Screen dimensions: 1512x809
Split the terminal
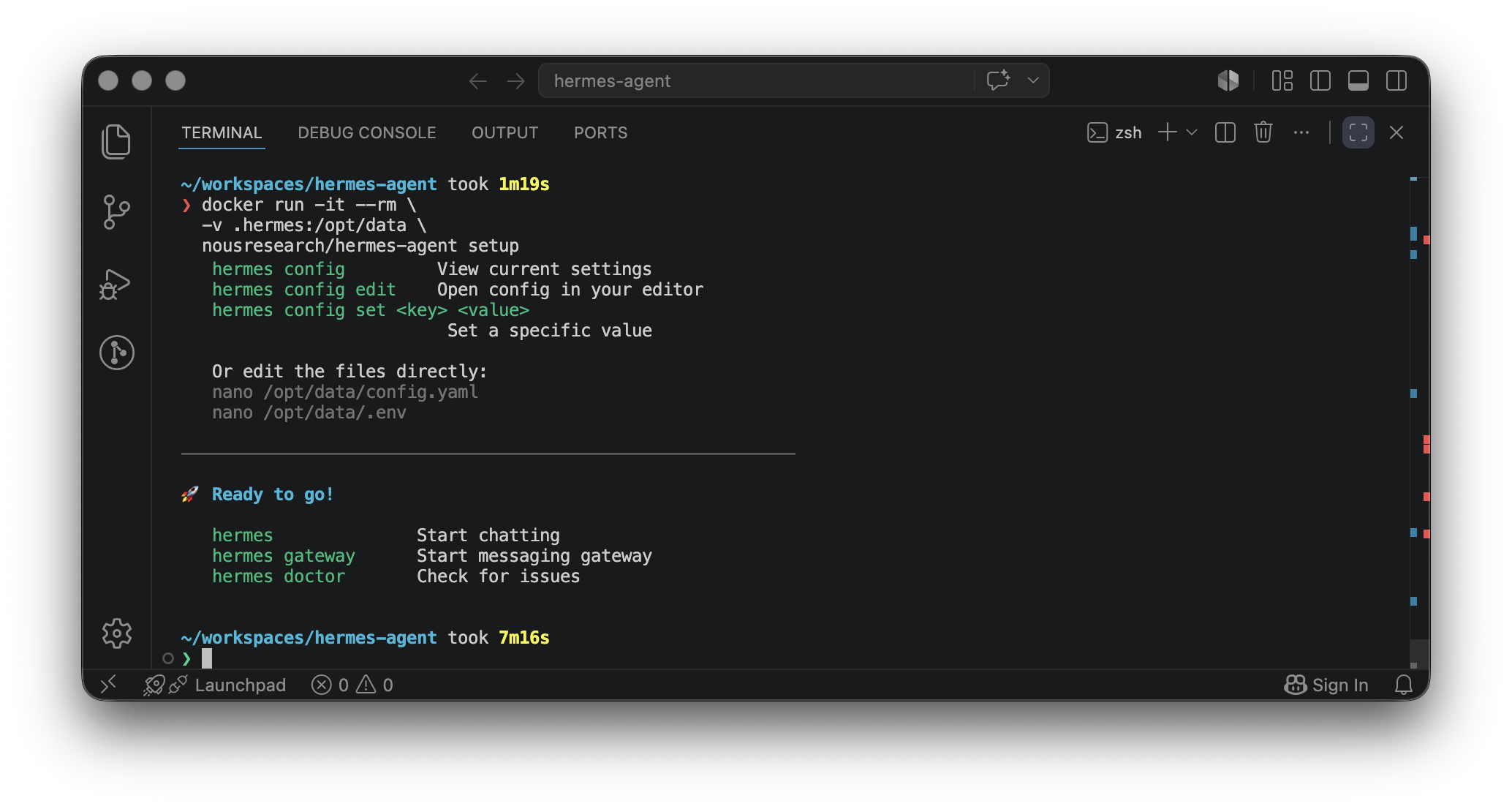[x=1225, y=132]
